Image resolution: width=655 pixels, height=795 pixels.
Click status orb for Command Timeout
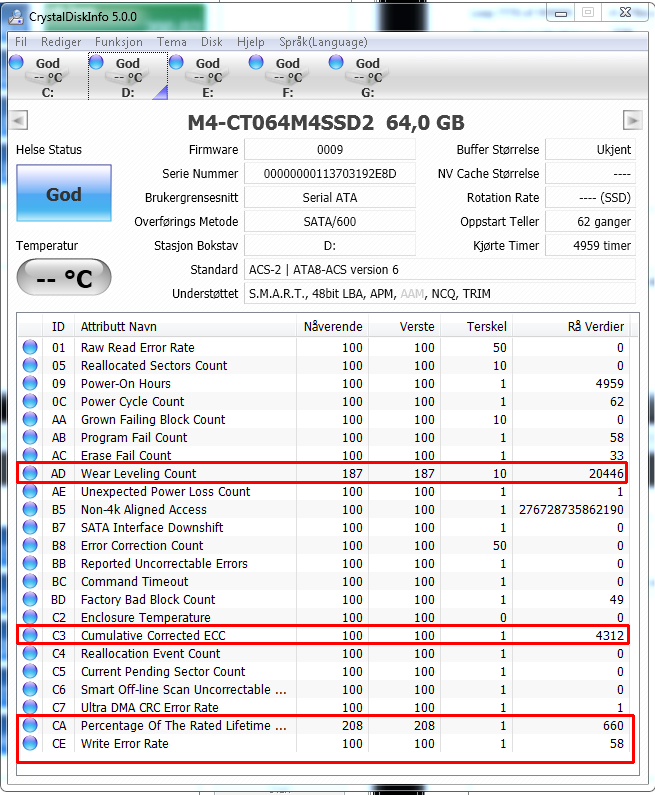click(x=30, y=581)
